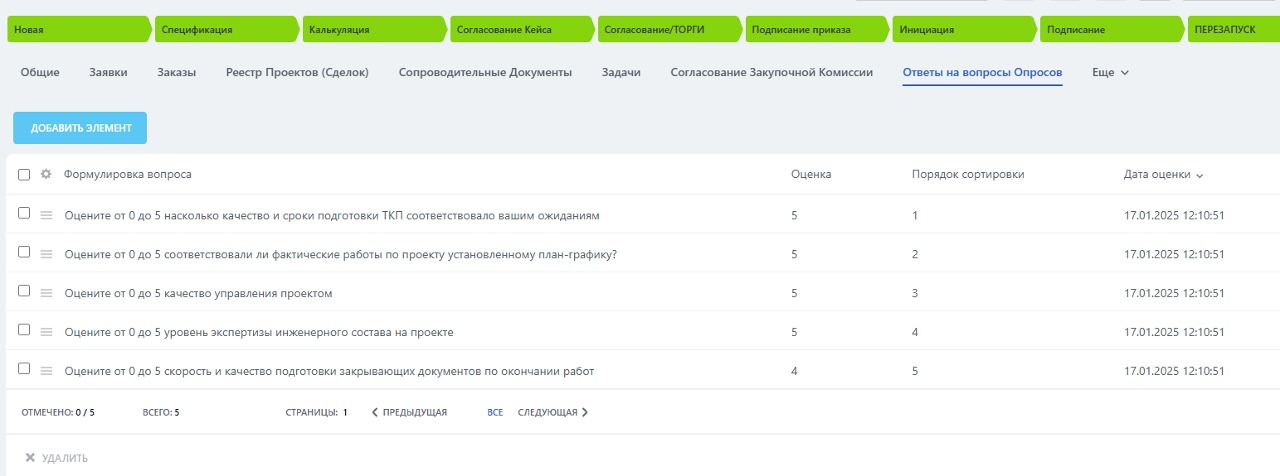1280x476 pixels.
Task: Click the Оценка value 4 cell
Action: pyautogui.click(x=794, y=371)
